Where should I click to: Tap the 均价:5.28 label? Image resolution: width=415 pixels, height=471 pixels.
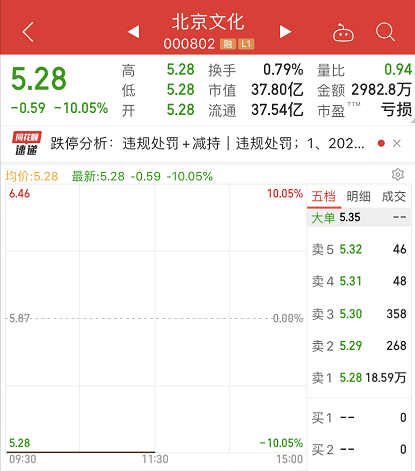click(x=32, y=176)
